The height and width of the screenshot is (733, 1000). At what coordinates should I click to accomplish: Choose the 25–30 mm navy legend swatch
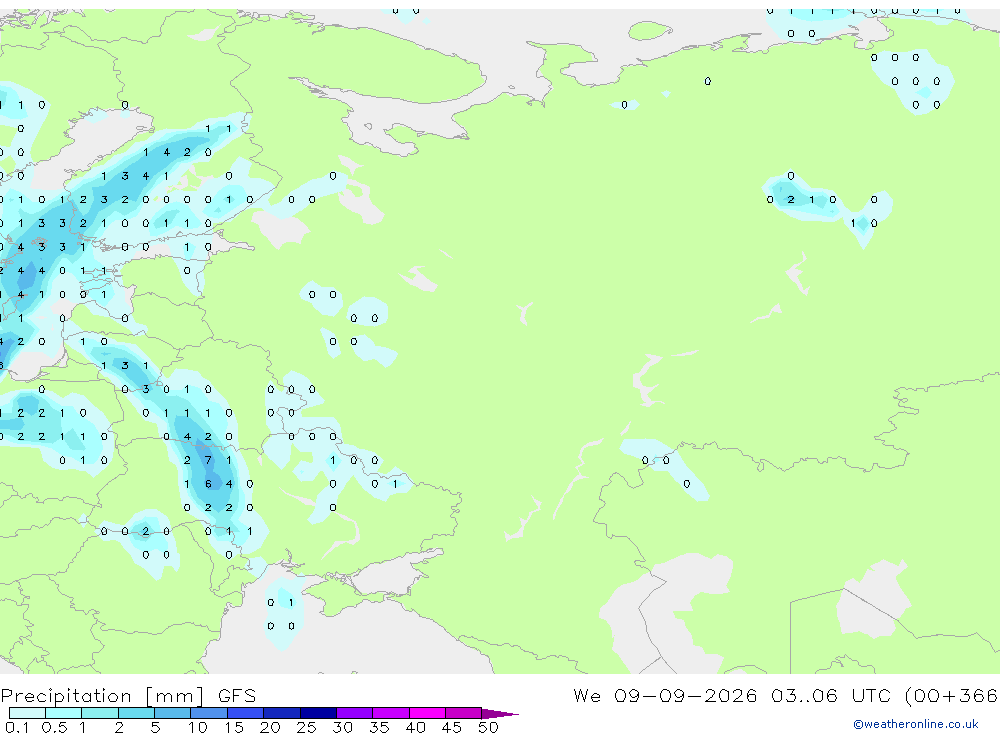(x=318, y=713)
